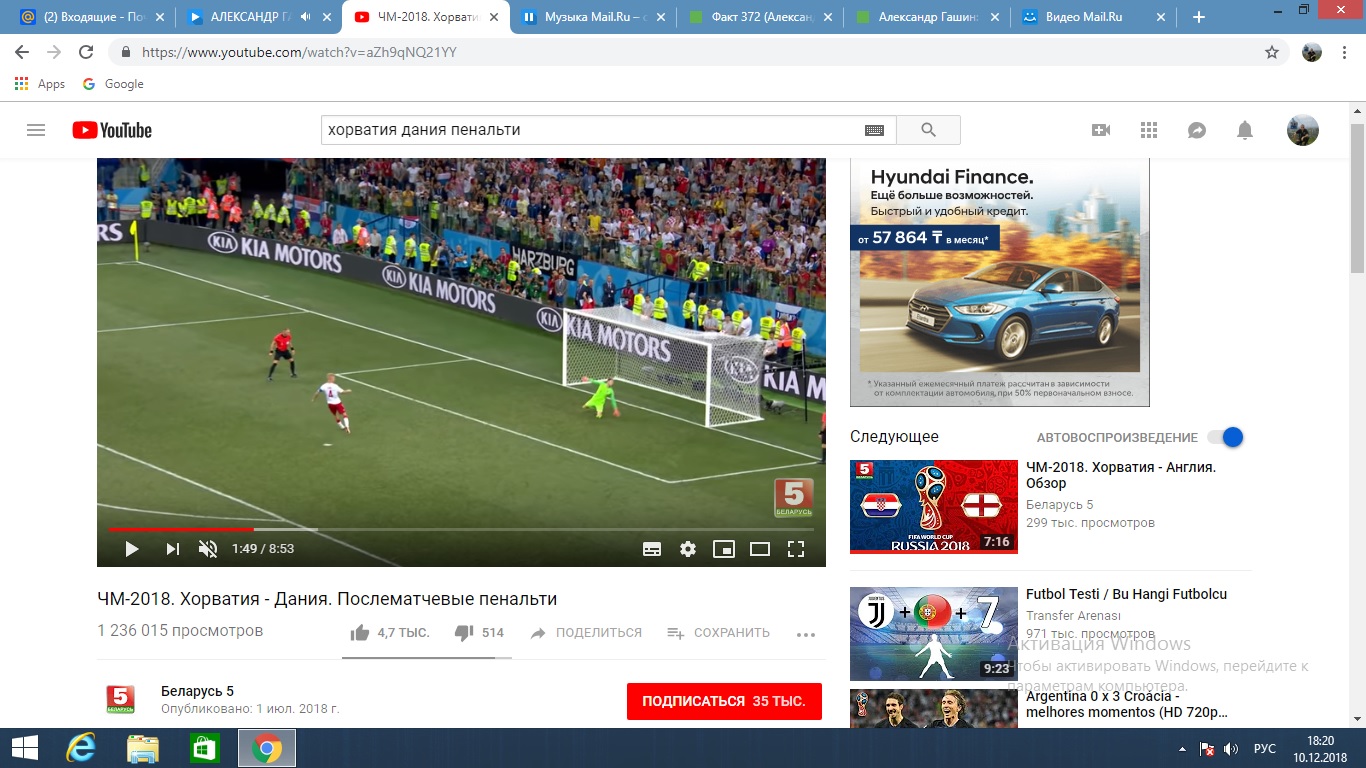Switch to Музыка Mail.Ru tab

click(592, 17)
